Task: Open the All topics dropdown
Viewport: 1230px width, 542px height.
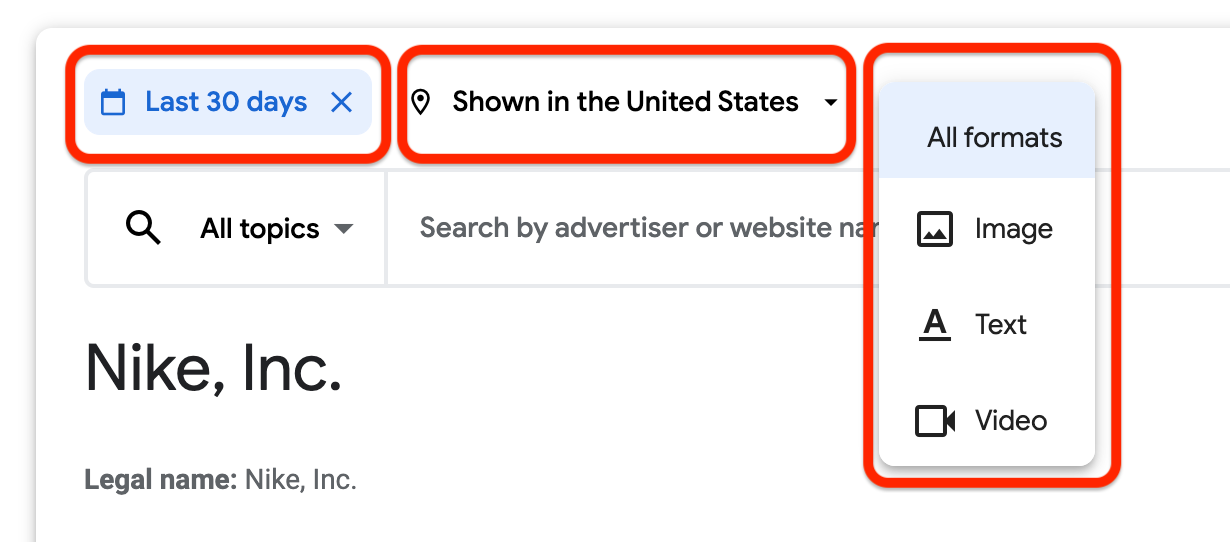Action: tap(260, 229)
